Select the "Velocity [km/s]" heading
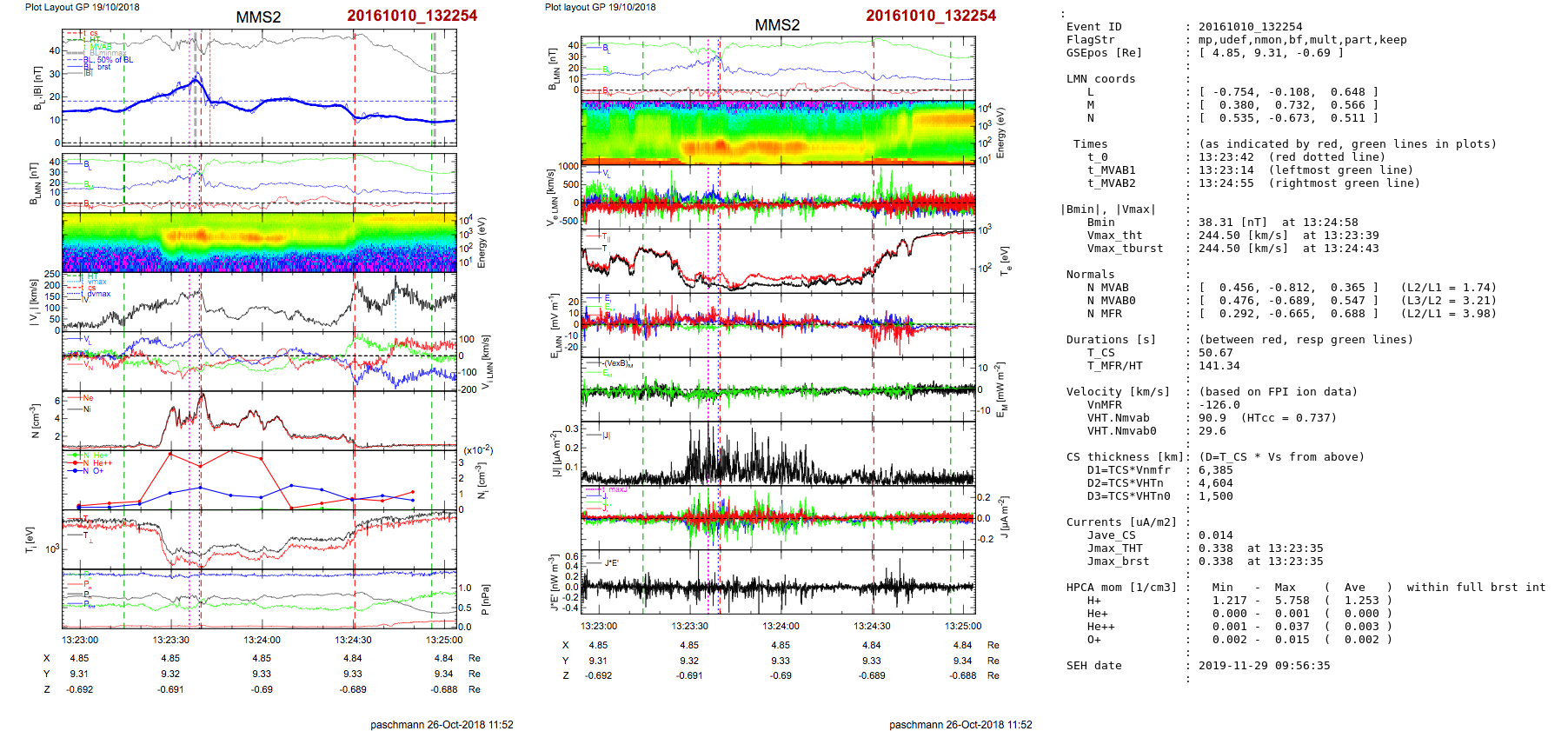Image resolution: width=1568 pixels, height=731 pixels. tap(1118, 392)
